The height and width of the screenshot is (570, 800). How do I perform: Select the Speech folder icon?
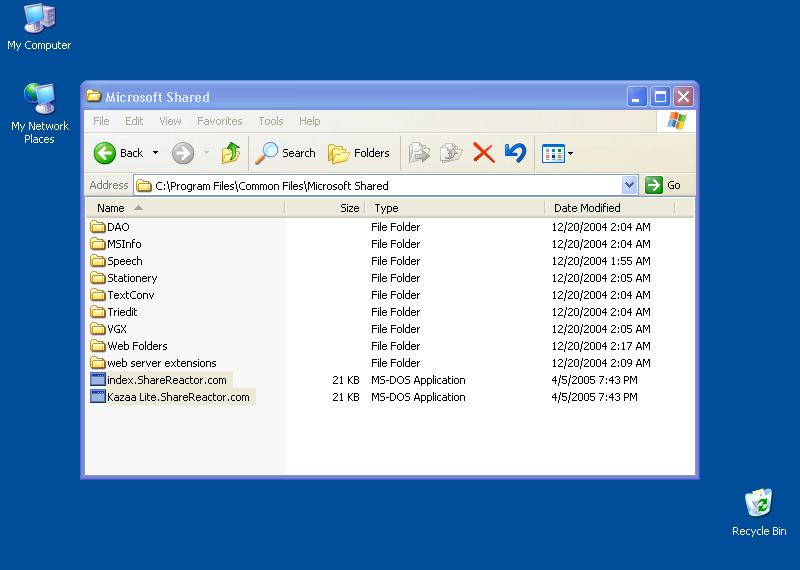click(97, 261)
